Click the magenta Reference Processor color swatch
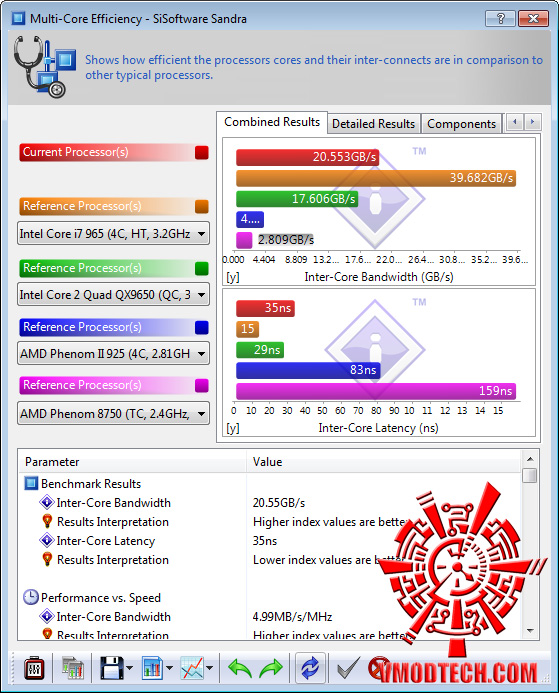559x693 pixels. (202, 385)
